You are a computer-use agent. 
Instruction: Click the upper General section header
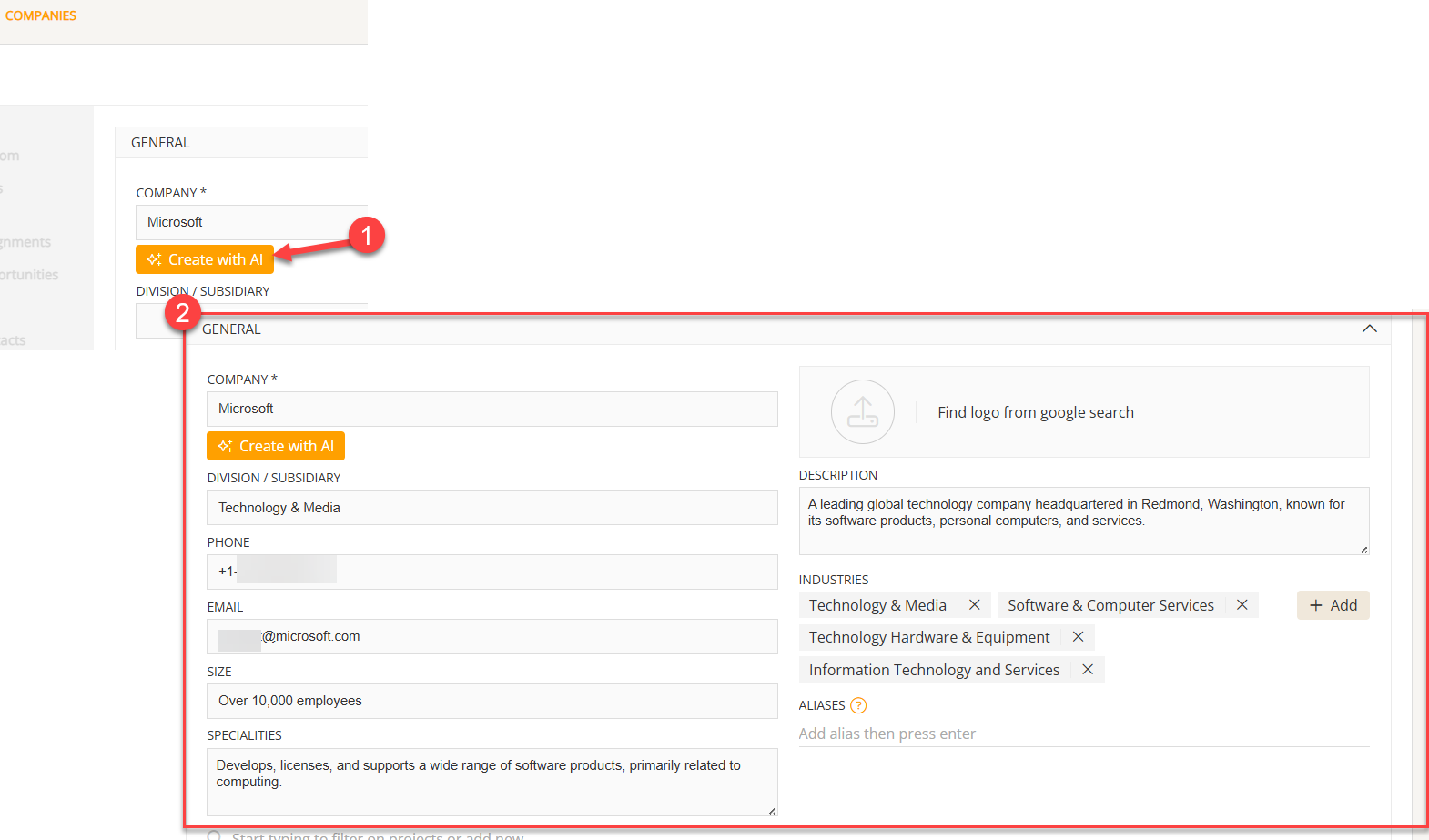(241, 143)
